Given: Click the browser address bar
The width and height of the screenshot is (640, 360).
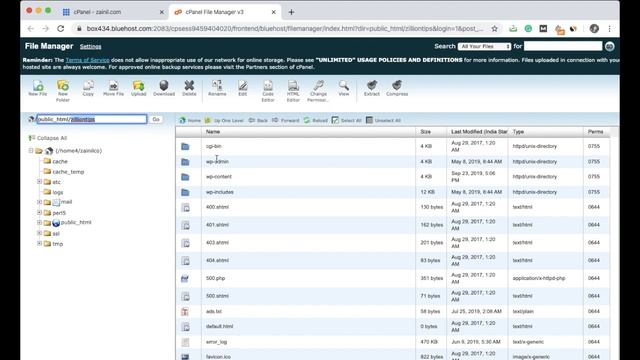Looking at the screenshot, I should [x=284, y=29].
